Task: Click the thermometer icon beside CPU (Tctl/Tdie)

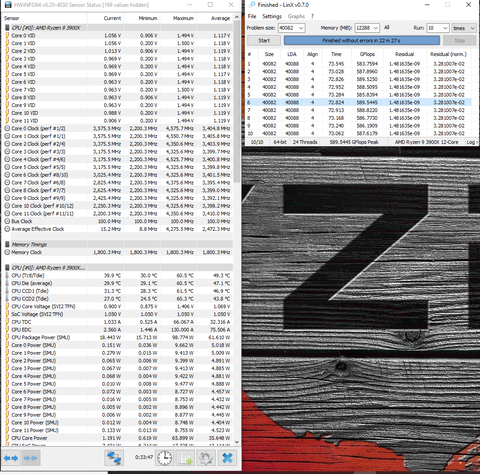Action: pos(7,275)
